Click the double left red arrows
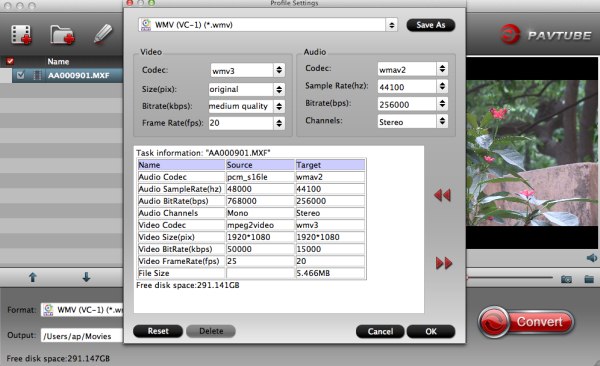 click(442, 195)
